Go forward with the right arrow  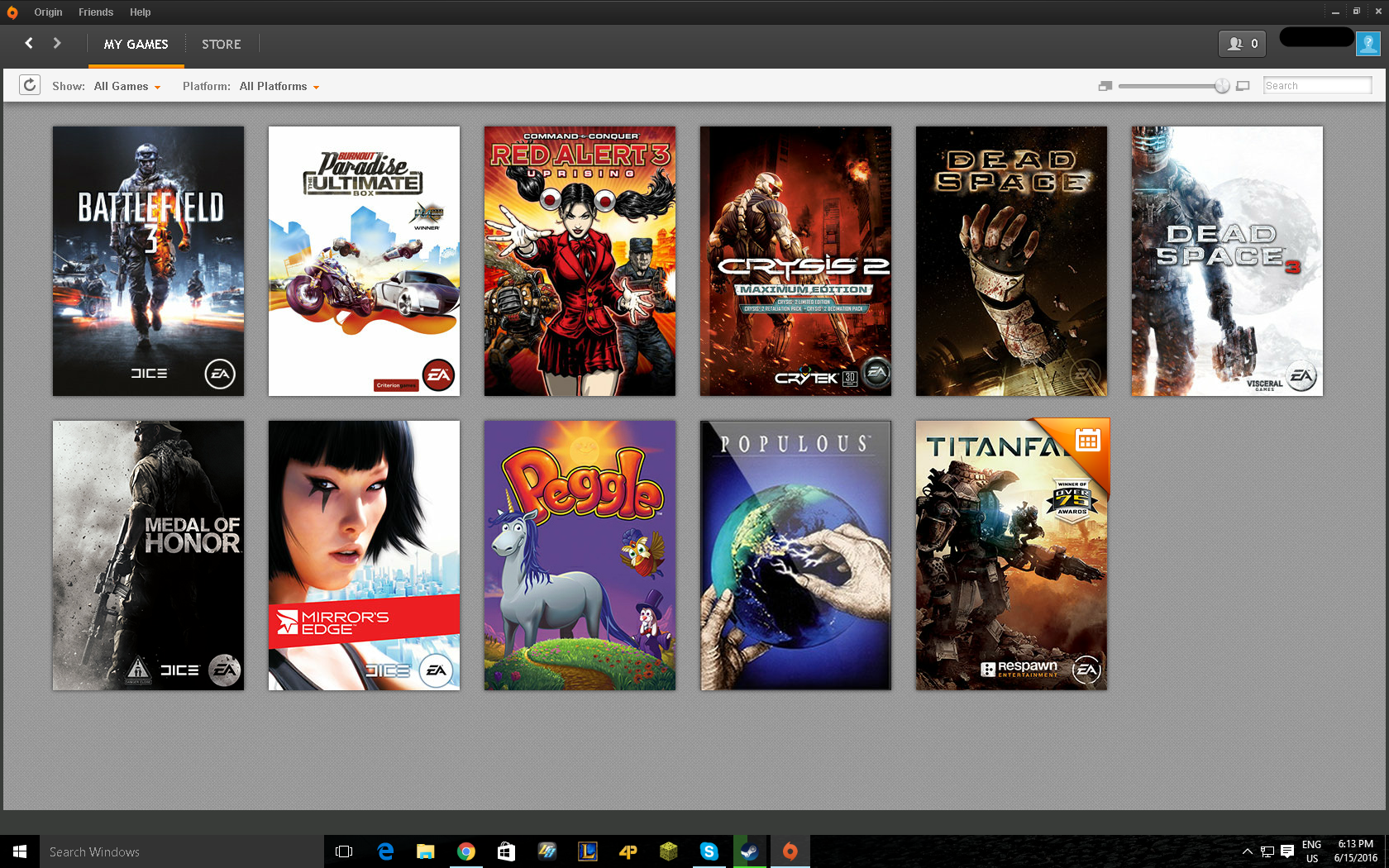(57, 43)
